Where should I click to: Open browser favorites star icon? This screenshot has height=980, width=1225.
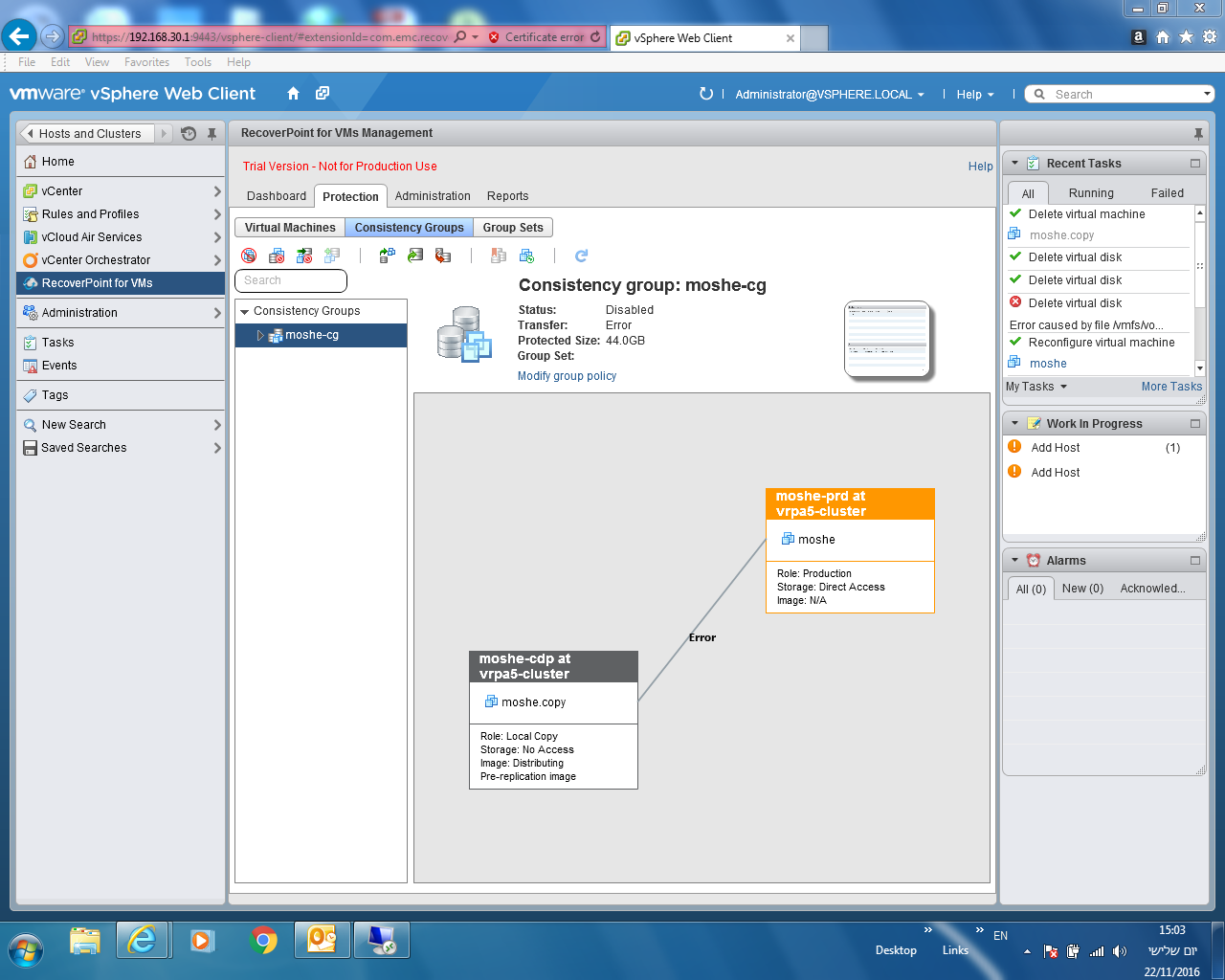[x=1186, y=36]
